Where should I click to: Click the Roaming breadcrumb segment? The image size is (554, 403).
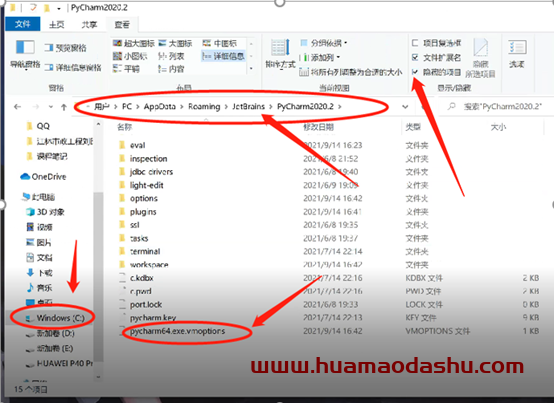click(204, 106)
